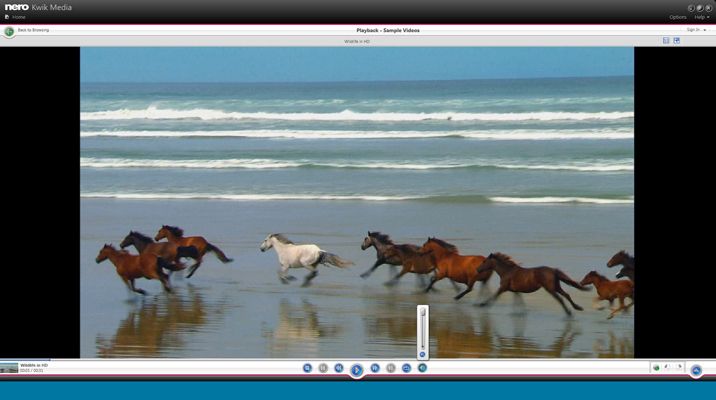Click the round arrow button at bottom right
Screen dimensions: 716x400
pos(695,369)
